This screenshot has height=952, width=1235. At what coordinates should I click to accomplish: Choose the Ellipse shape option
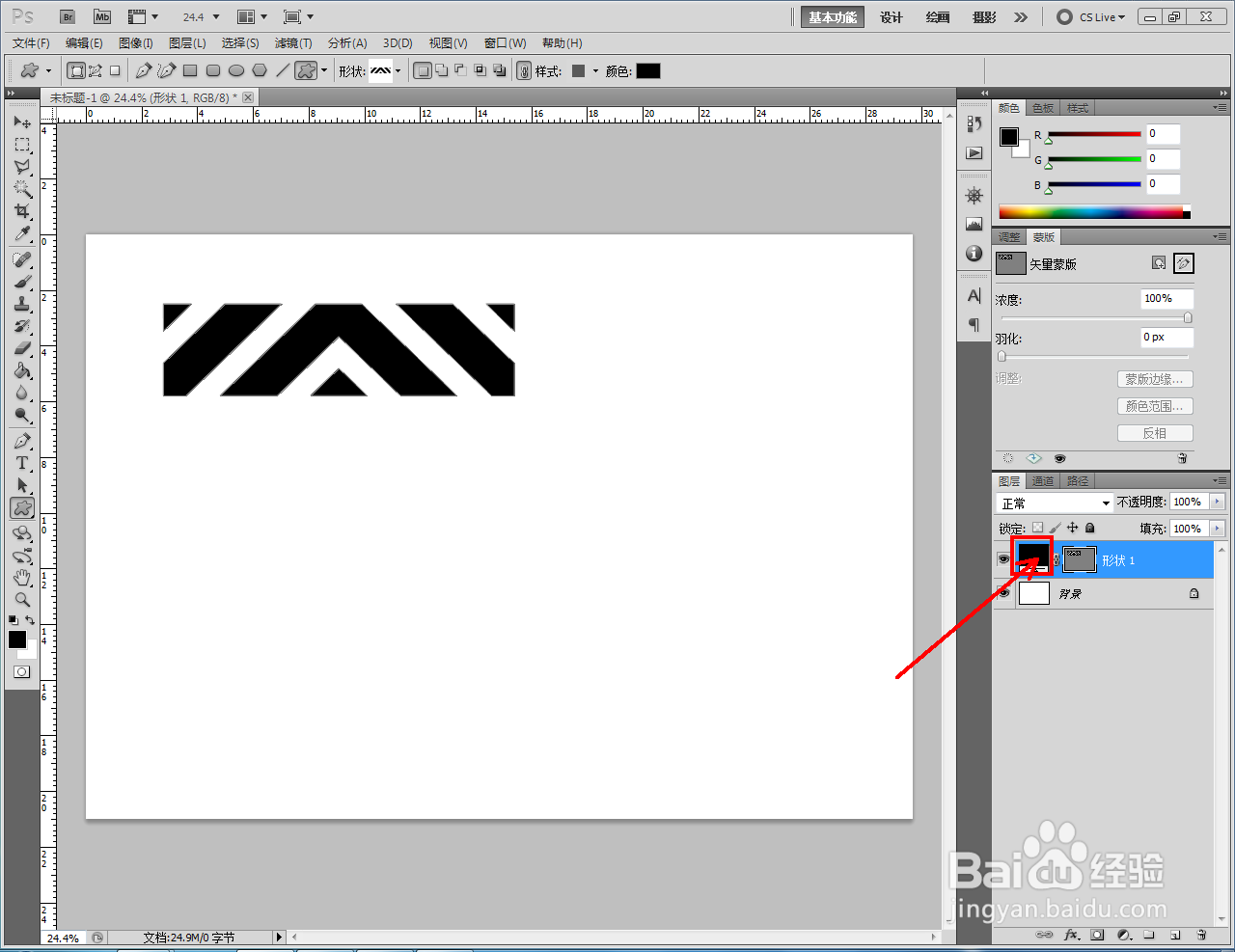click(236, 70)
